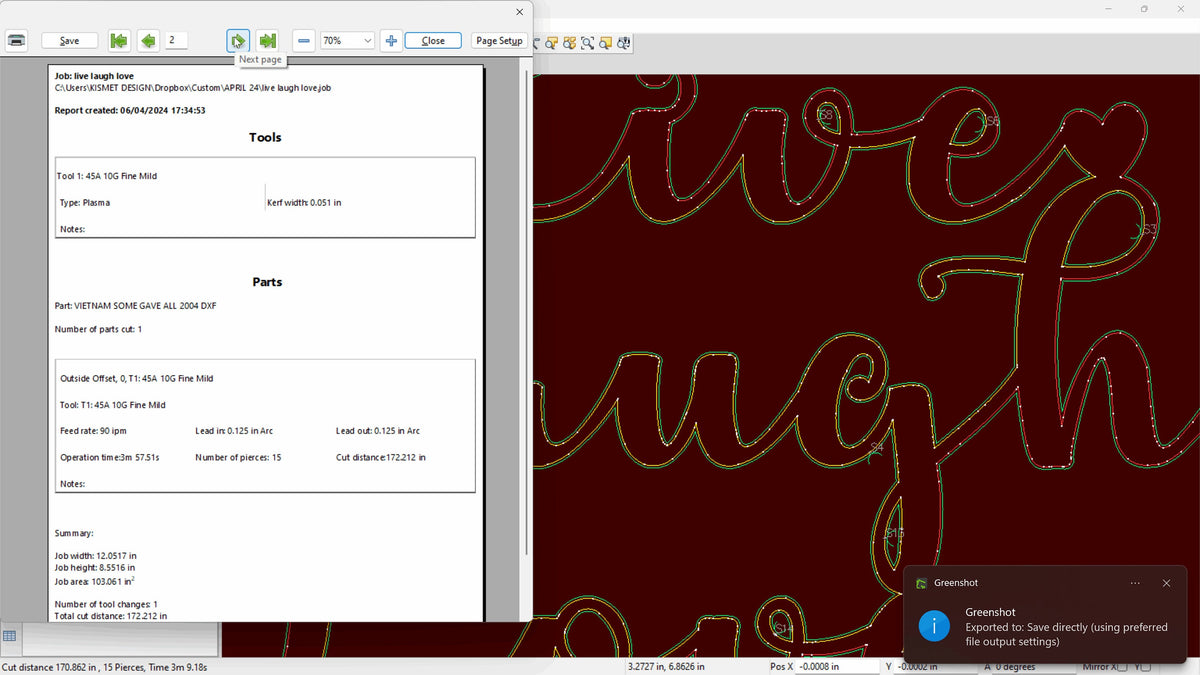Screen dimensions: 1200x675
Task: Click cursor coordinates '3.2727 in, 6.8626 in'
Action: point(666,667)
